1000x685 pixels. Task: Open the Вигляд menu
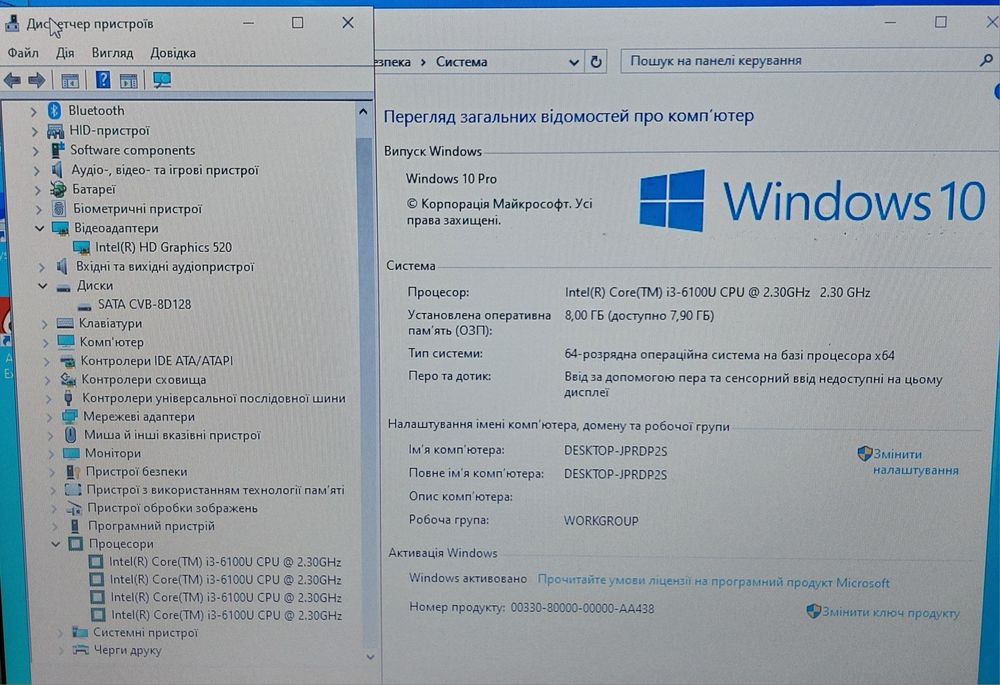click(x=112, y=53)
